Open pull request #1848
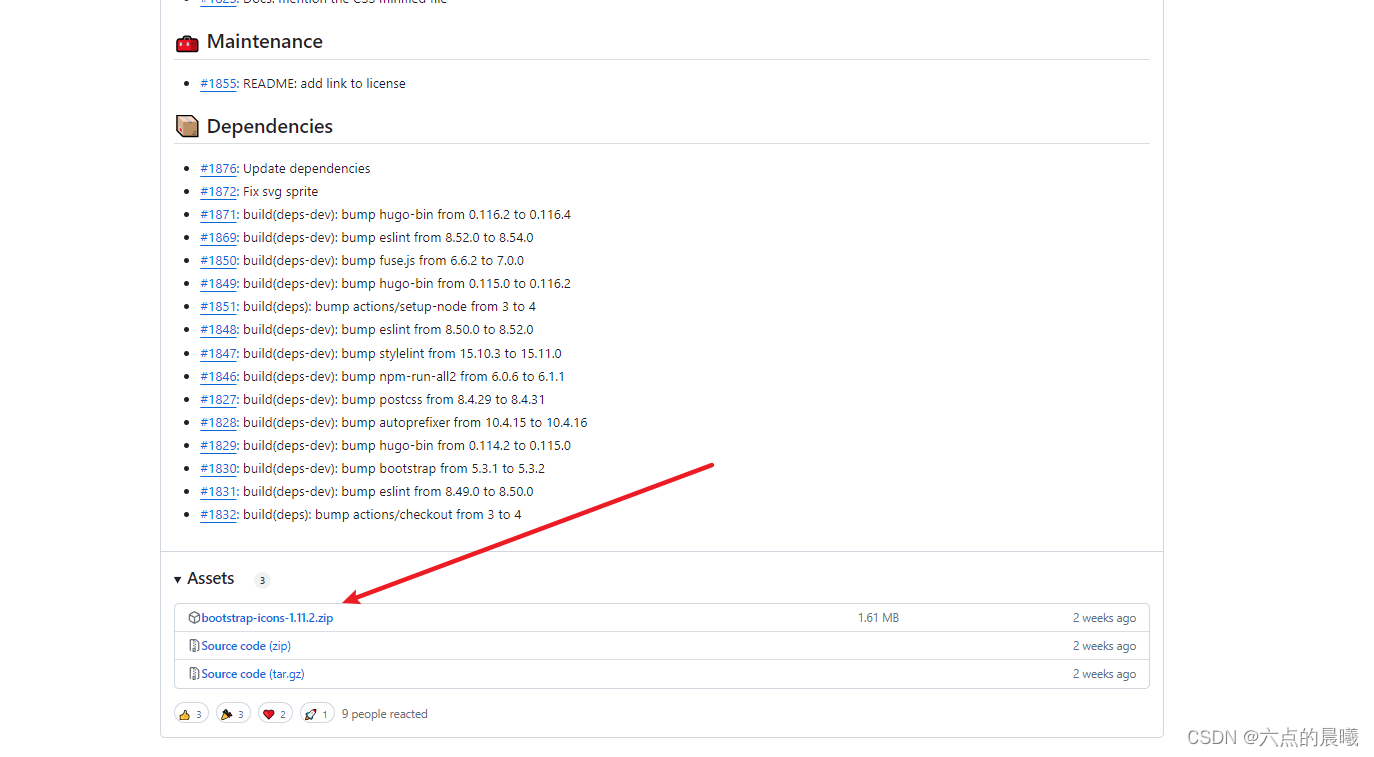This screenshot has width=1374, height=757. click(x=218, y=330)
